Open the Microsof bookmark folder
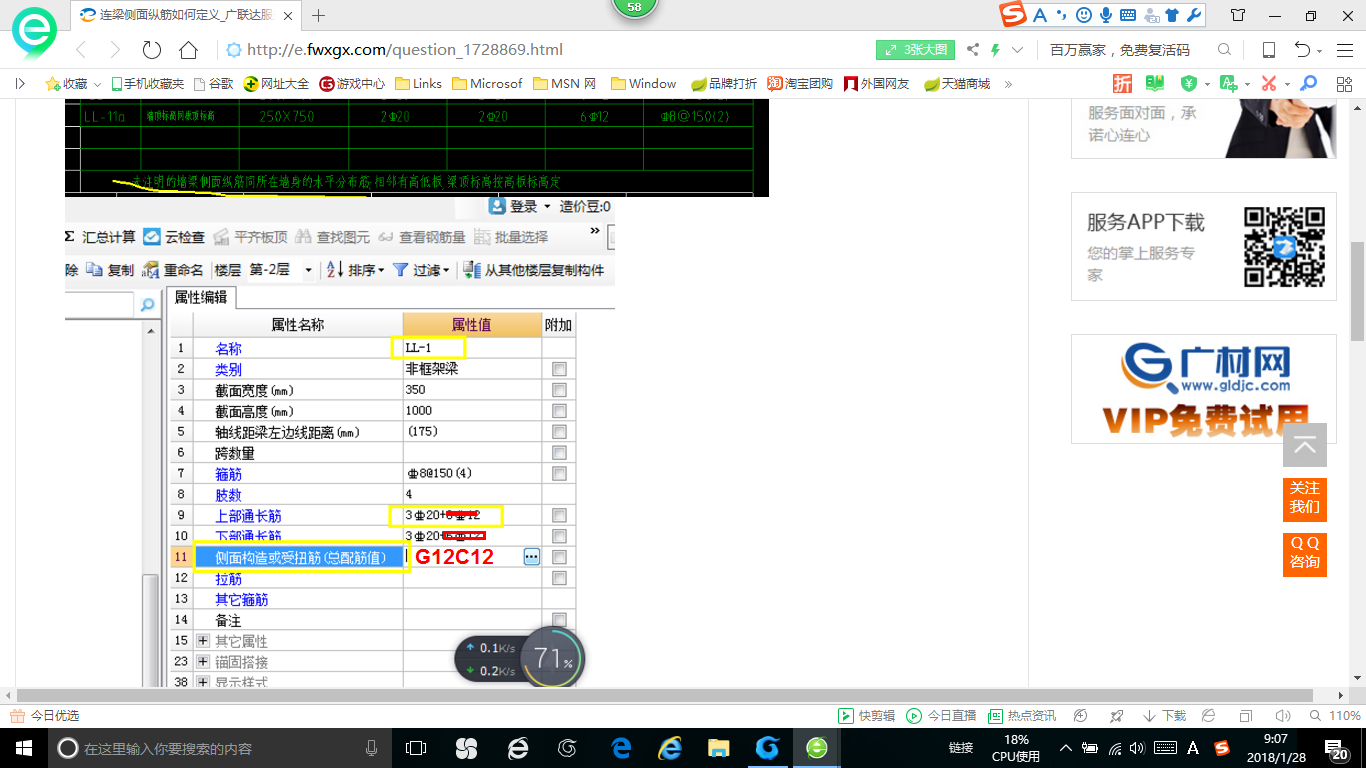Image resolution: width=1366 pixels, height=768 pixels. [x=487, y=84]
